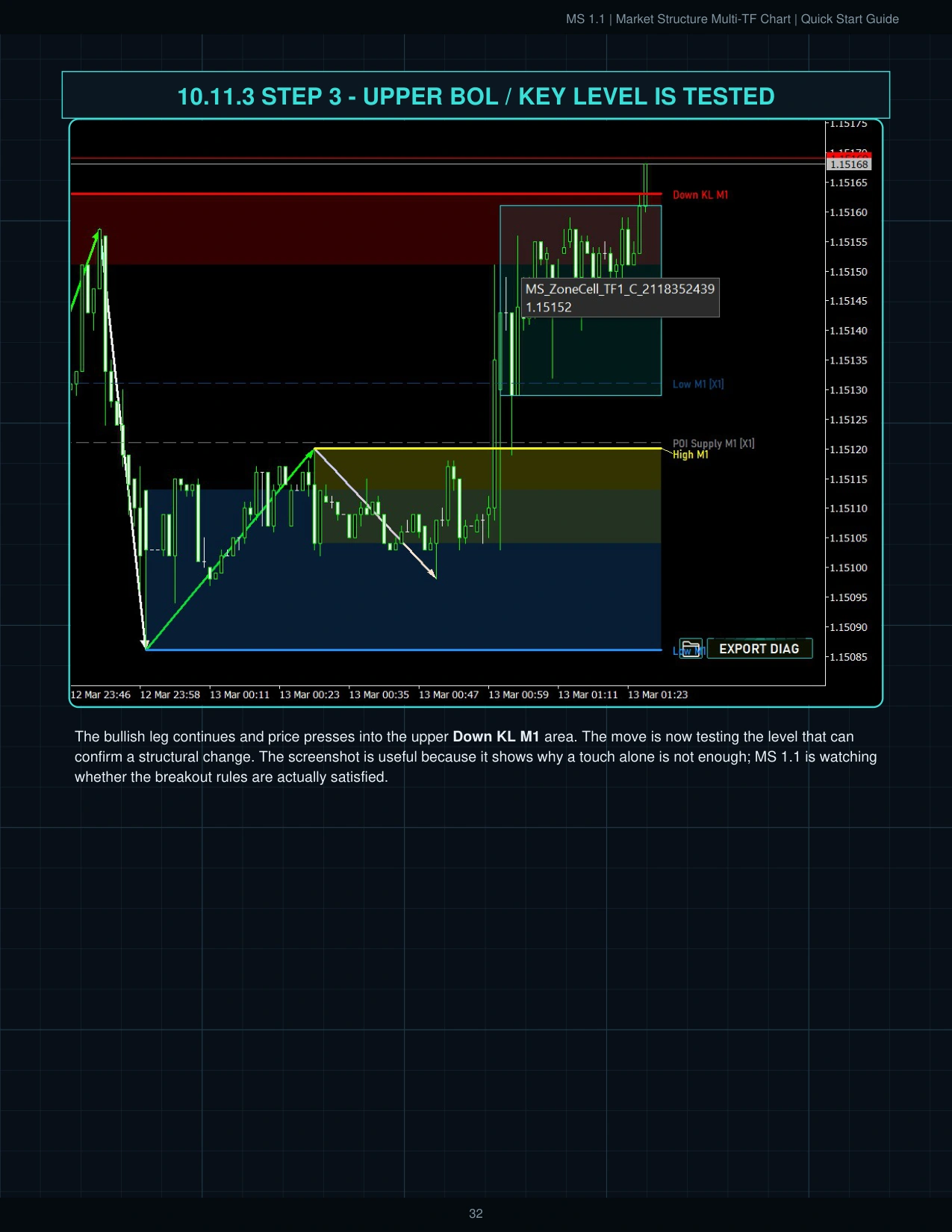Click the MS_ZoneCell_TF1_C_2118352439 tooltip

[620, 297]
